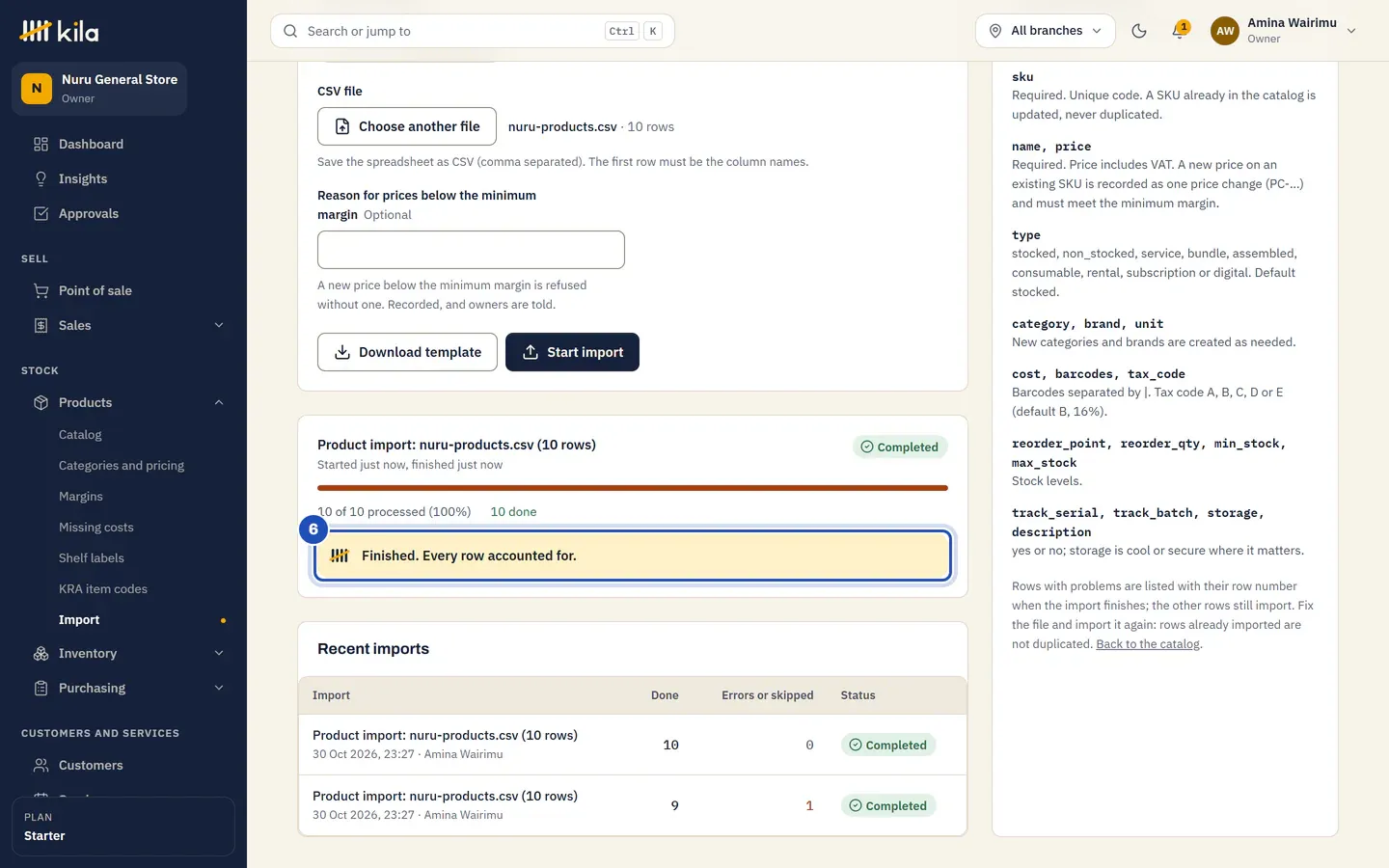Click the import progress bar
The width and height of the screenshot is (1389, 868).
click(633, 488)
